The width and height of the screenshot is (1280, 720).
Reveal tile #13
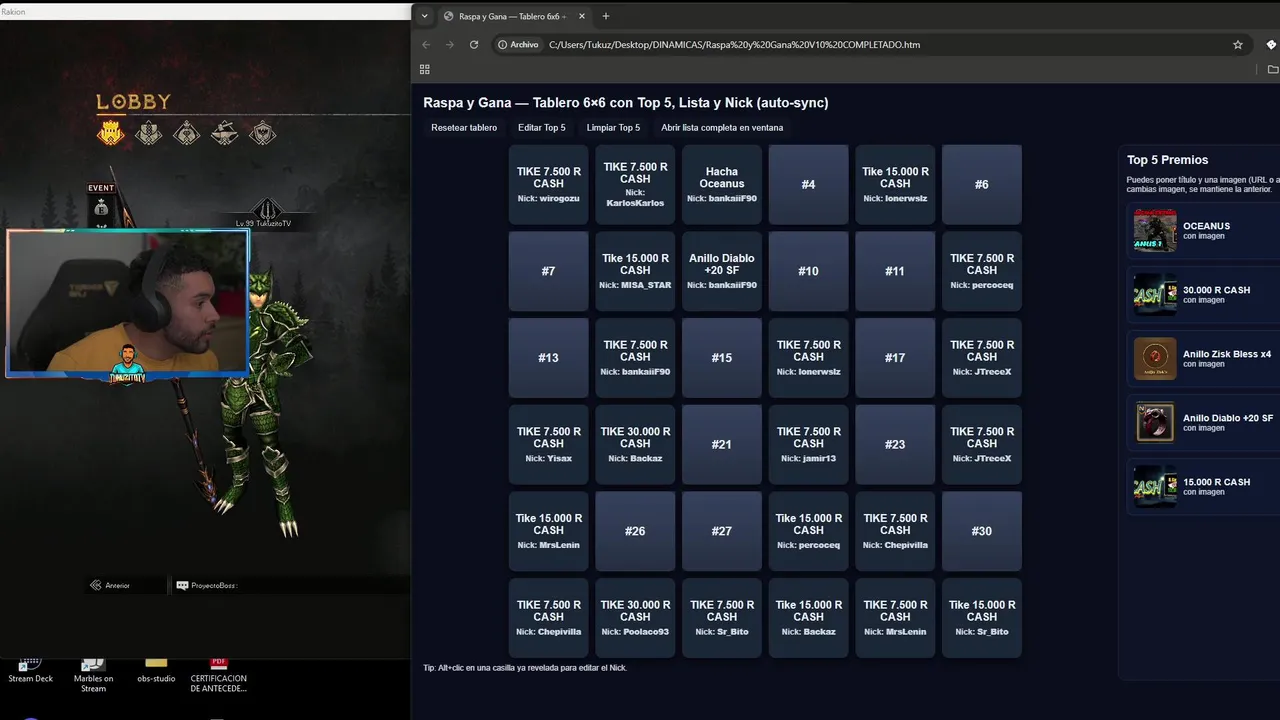[548, 358]
